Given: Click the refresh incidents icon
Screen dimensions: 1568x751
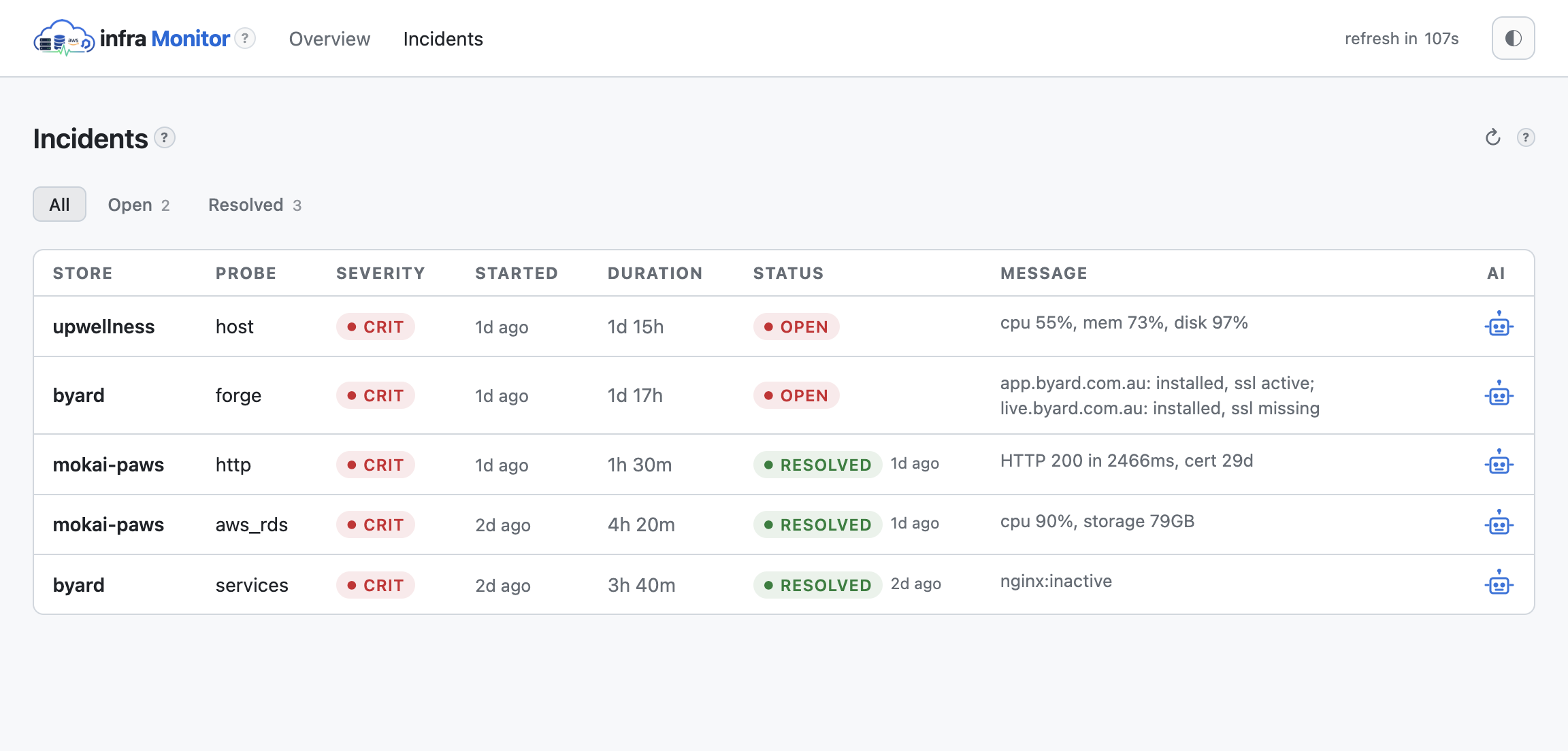Looking at the screenshot, I should click(x=1492, y=137).
